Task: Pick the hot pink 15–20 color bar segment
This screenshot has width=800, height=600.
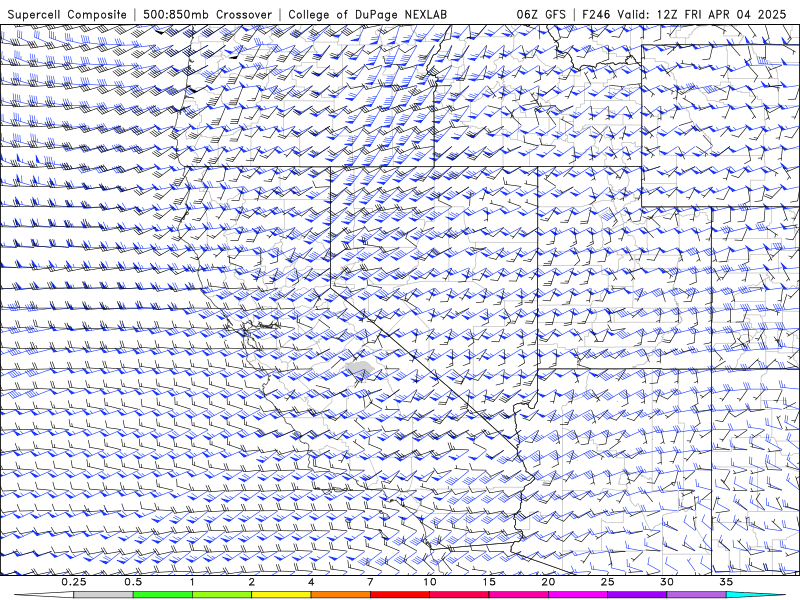Action: pos(518,595)
